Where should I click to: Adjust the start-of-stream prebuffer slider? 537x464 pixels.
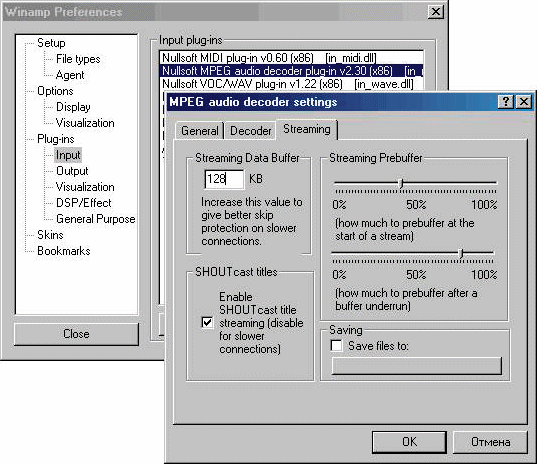[x=402, y=183]
